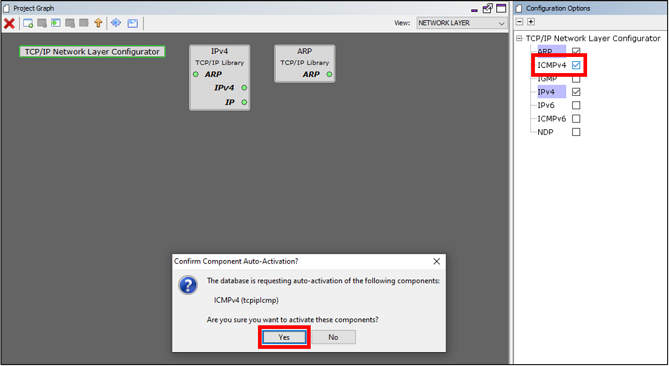
Task: Click Yes to confirm auto-activation
Action: [284, 337]
